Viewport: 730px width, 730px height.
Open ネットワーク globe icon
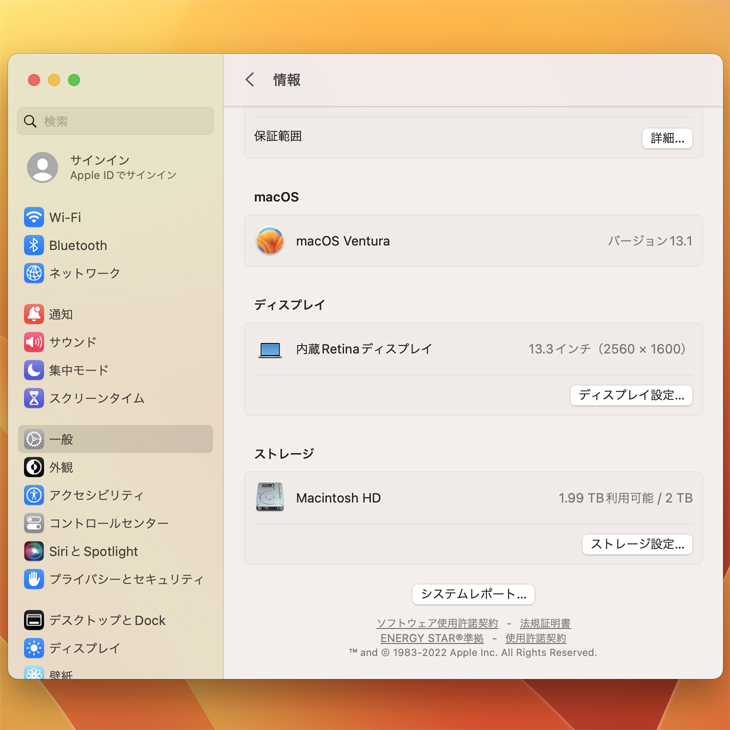pyautogui.click(x=34, y=273)
